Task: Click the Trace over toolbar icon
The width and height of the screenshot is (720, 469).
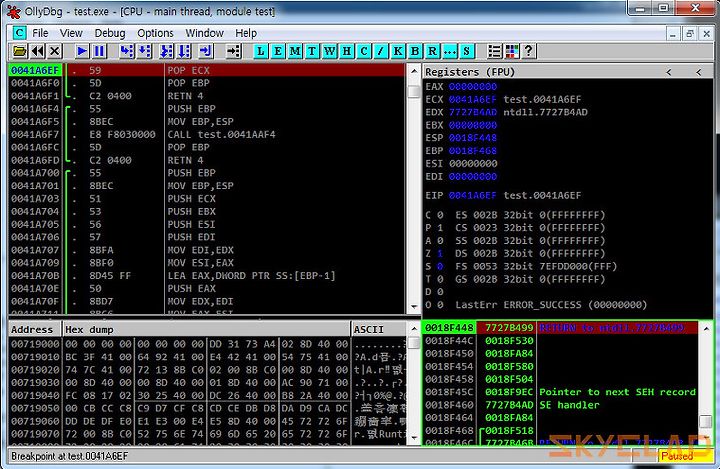Action: coord(184,51)
